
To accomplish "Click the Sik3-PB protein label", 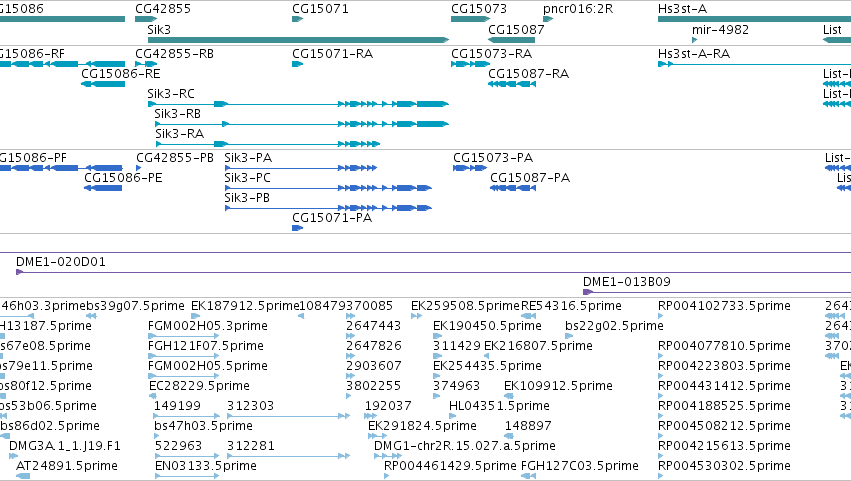I will pos(247,198).
